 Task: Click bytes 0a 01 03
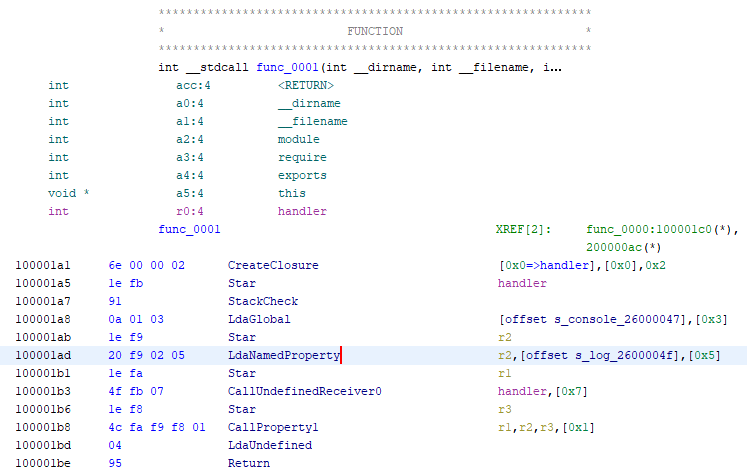click(136, 320)
